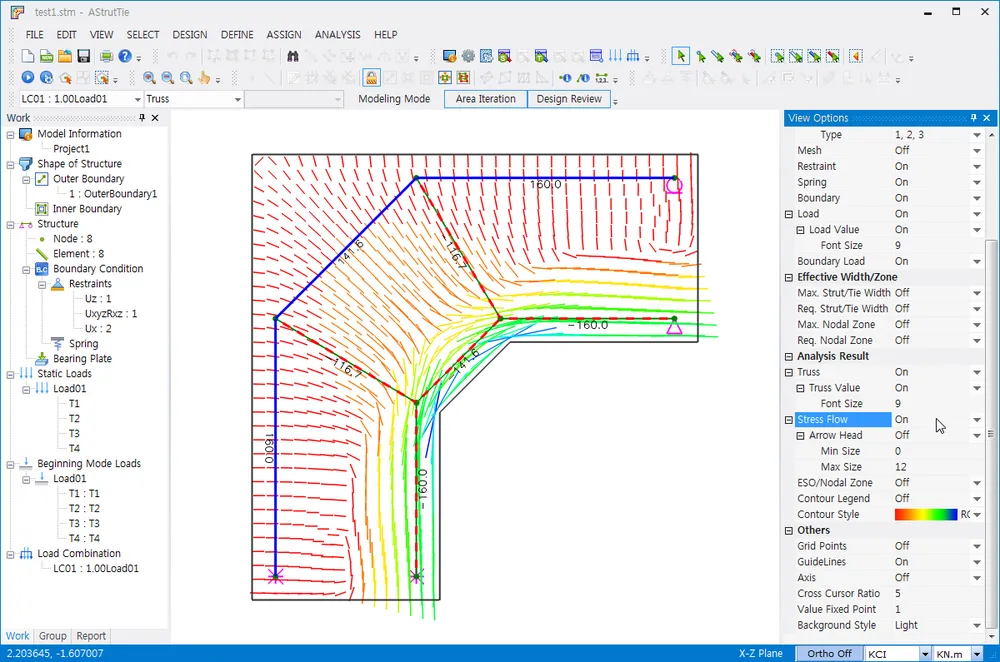Select the Inner Boundary tree item

click(87, 209)
